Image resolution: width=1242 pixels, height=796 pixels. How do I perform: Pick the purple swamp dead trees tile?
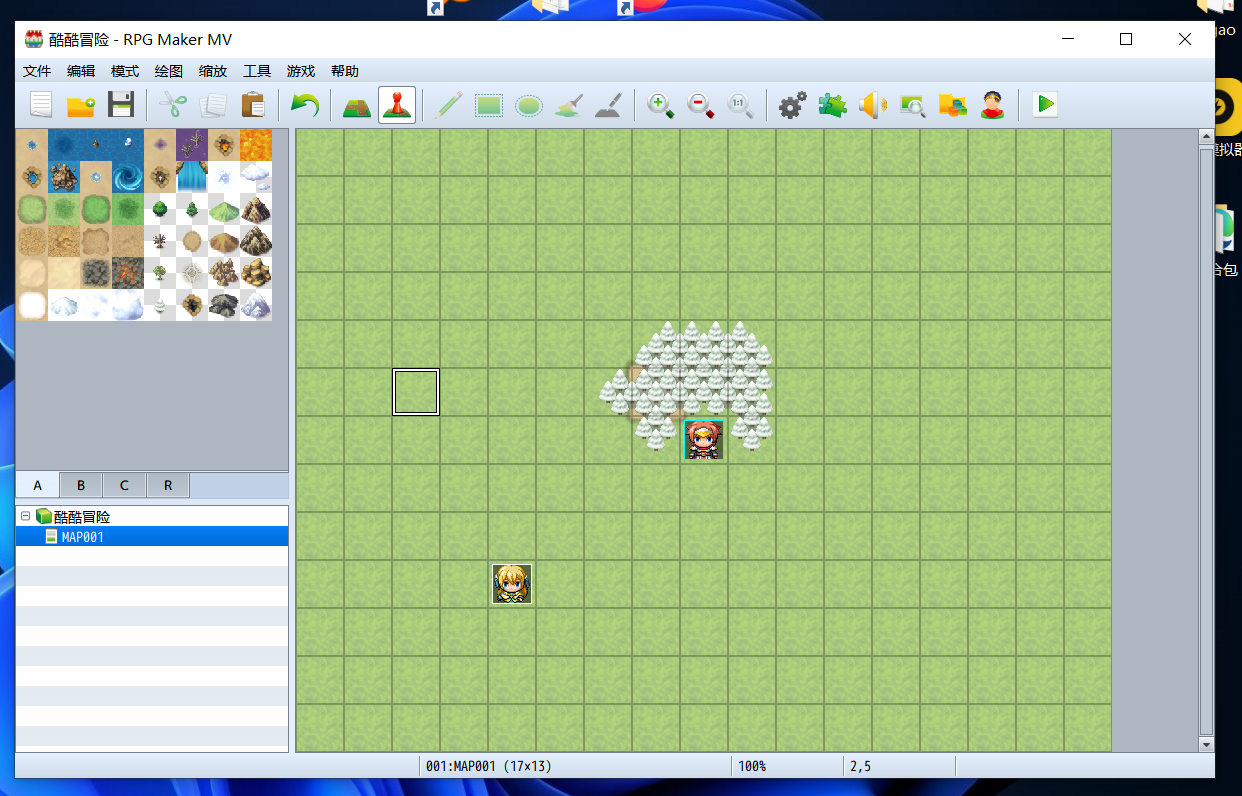[192, 145]
